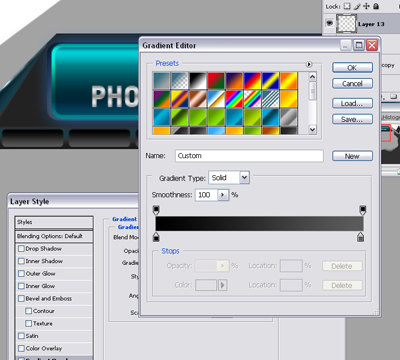This screenshot has width=400, height=360.
Task: Click the lock all padlock icon
Action: 376,6
